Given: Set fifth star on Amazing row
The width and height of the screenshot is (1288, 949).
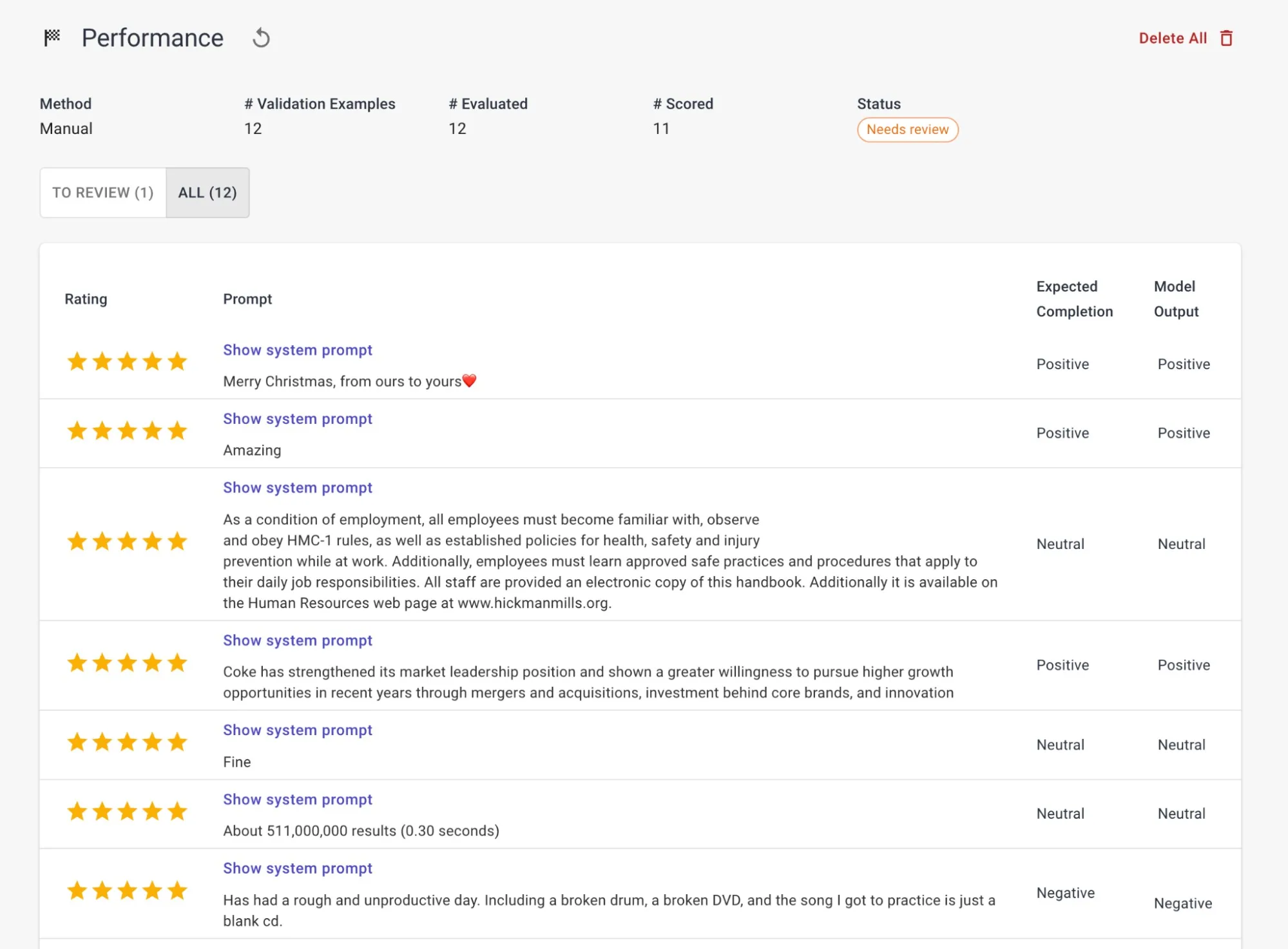Looking at the screenshot, I should click(177, 430).
